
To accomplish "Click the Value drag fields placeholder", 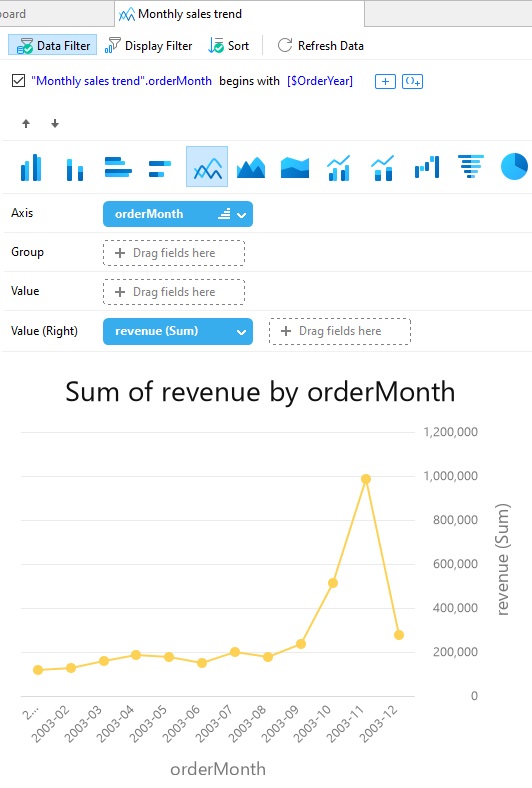I will coord(174,292).
